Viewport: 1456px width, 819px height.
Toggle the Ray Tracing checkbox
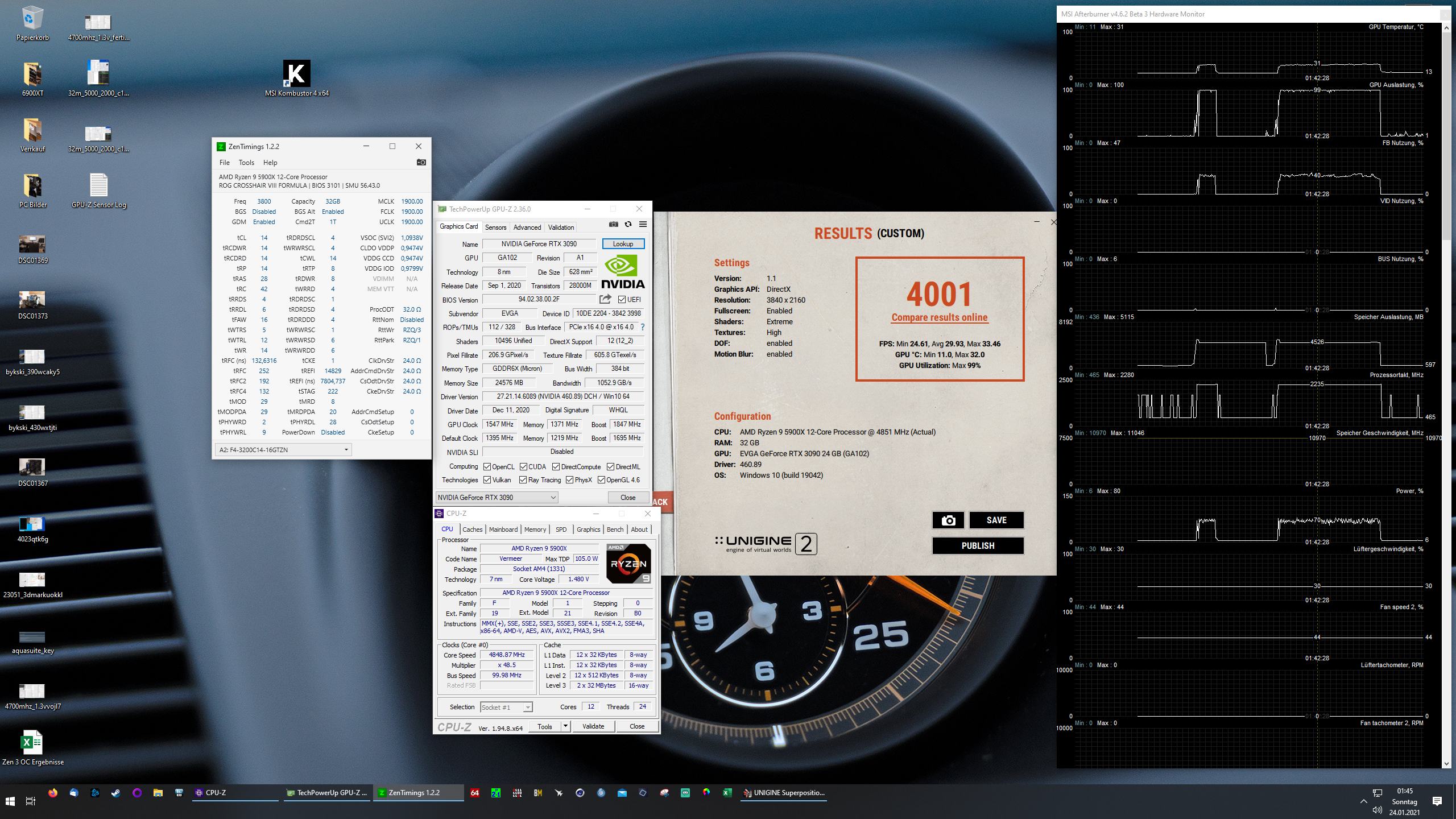tap(523, 480)
